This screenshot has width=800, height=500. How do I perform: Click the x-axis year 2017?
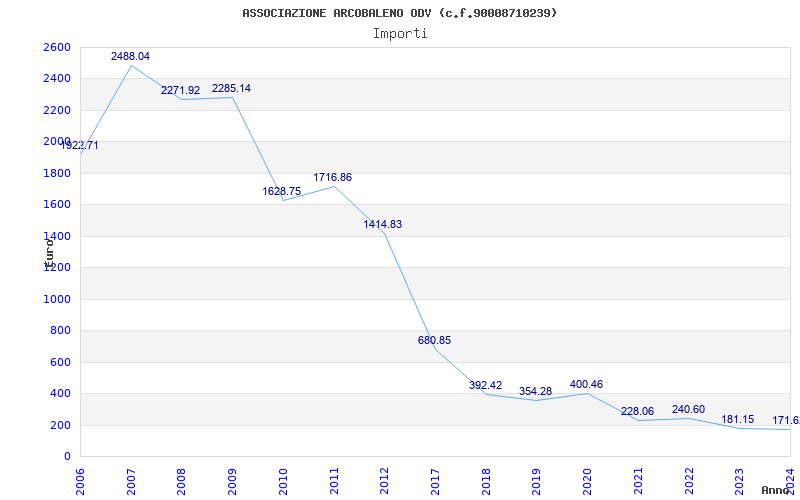pyautogui.click(x=435, y=482)
